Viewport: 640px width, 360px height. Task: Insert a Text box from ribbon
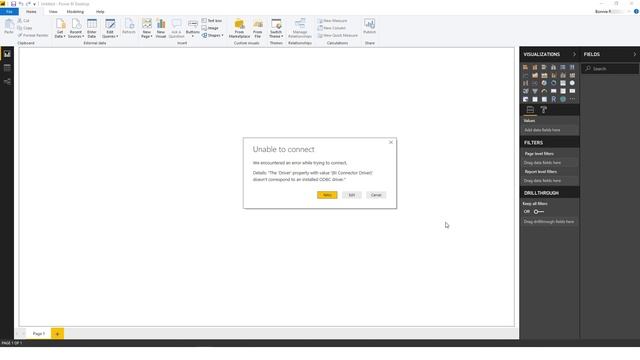point(212,20)
